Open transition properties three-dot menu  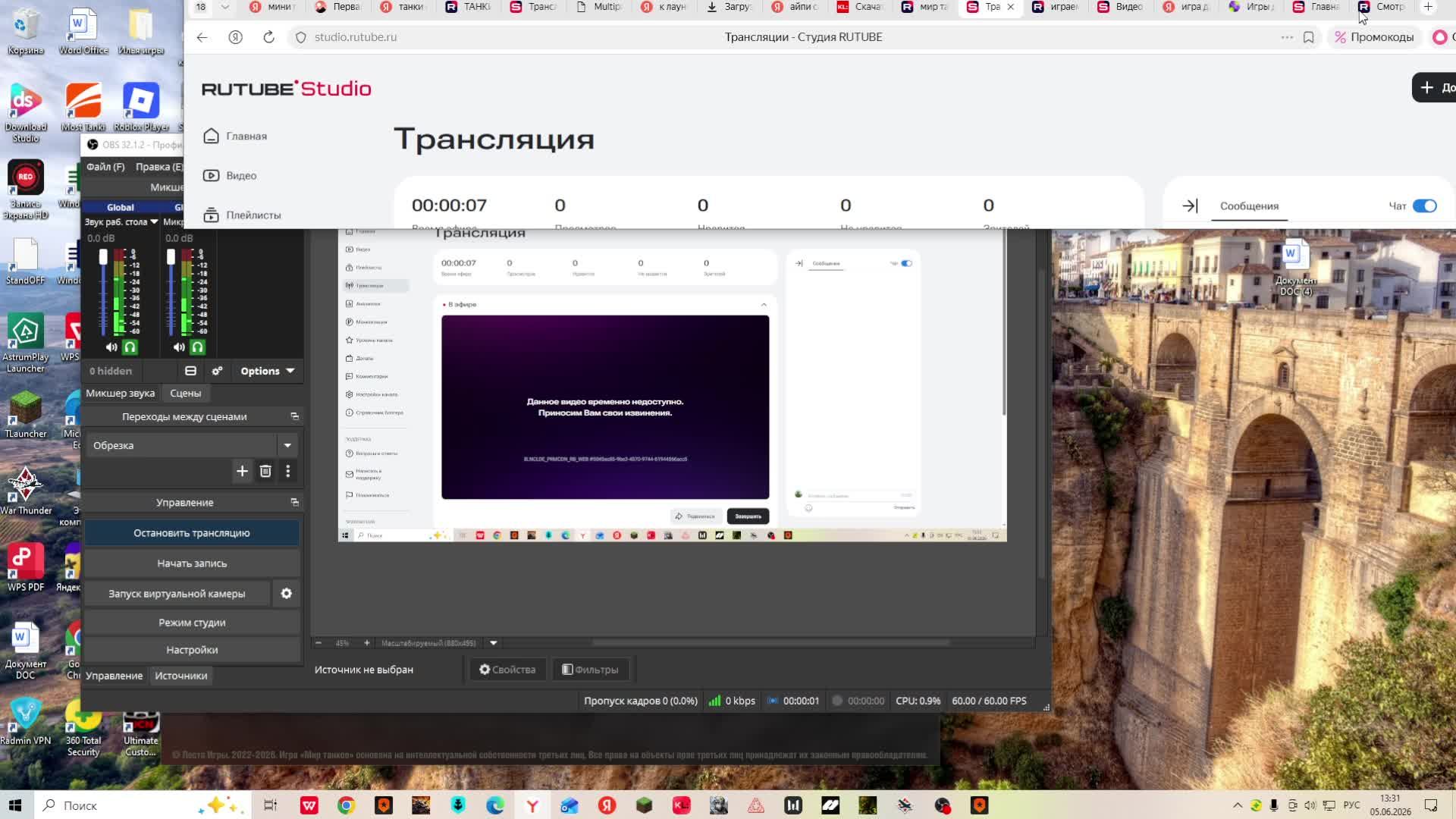pos(288,471)
